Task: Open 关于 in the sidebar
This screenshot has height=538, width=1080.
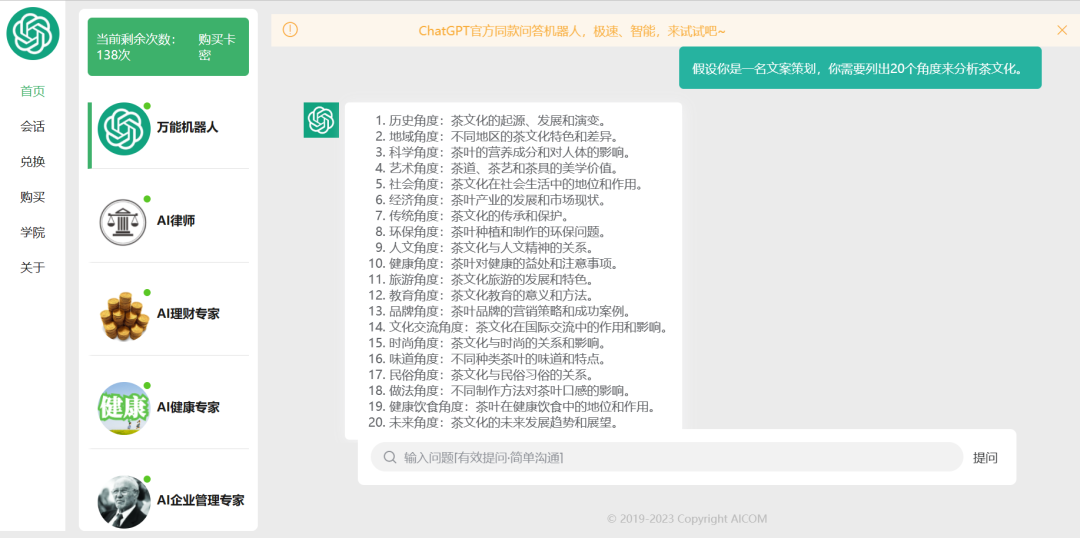Action: click(32, 267)
